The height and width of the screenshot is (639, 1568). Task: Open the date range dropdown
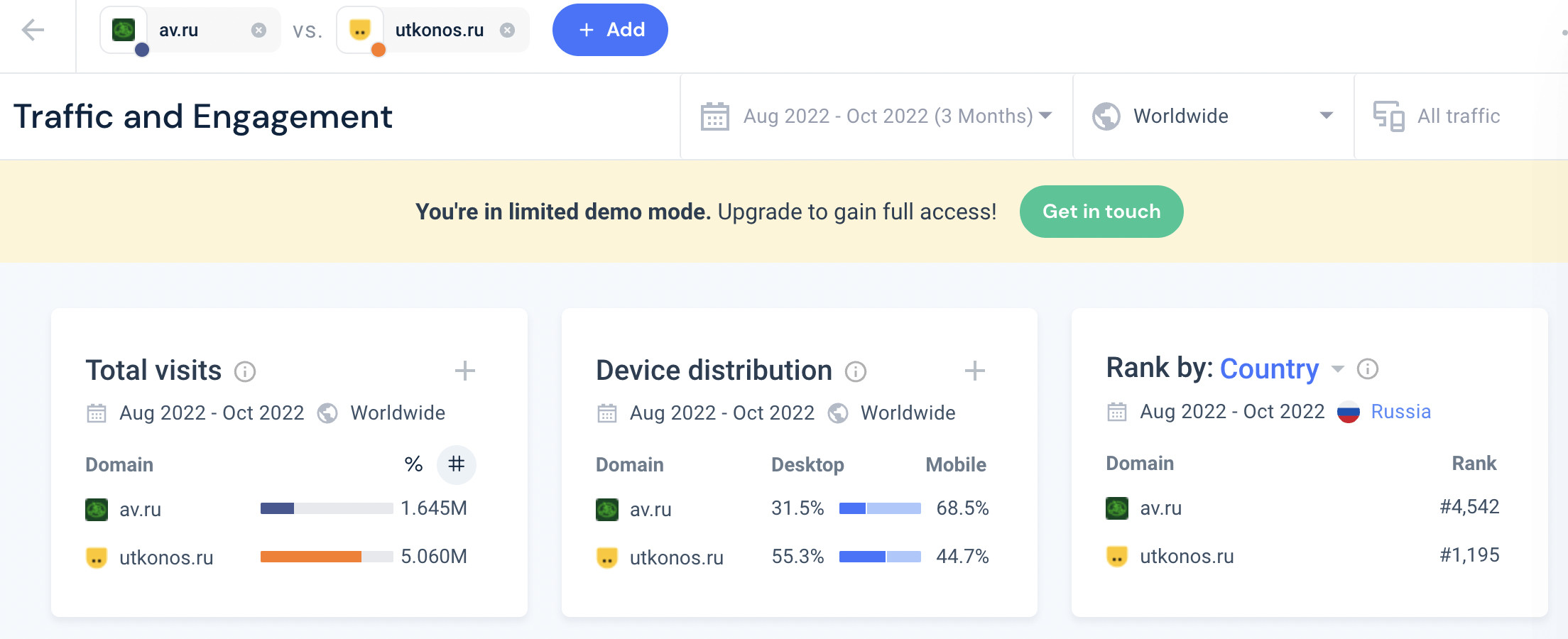tap(876, 116)
